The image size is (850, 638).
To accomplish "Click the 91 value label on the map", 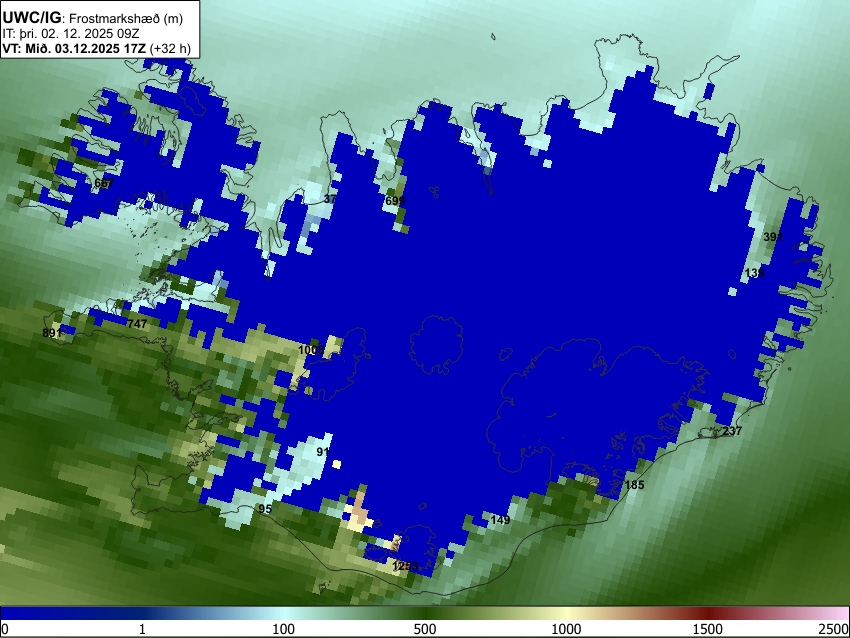I will click(323, 452).
